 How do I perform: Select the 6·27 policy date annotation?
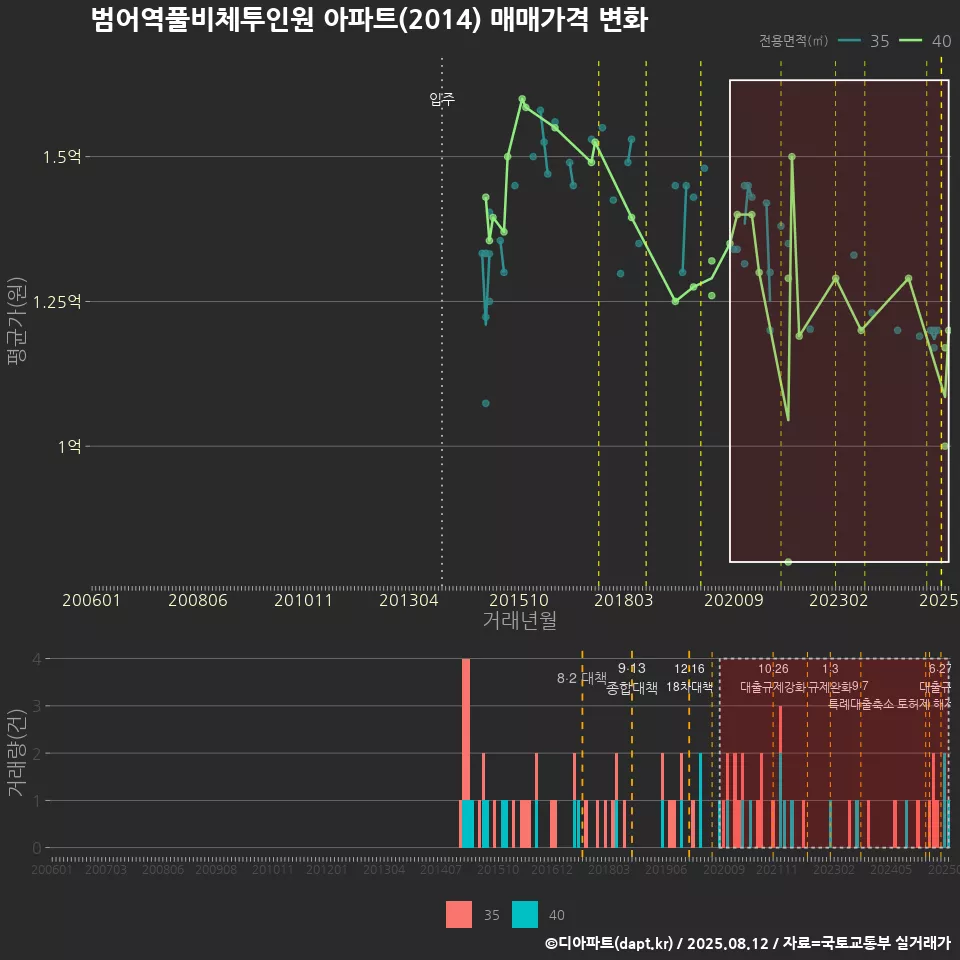(x=940, y=669)
